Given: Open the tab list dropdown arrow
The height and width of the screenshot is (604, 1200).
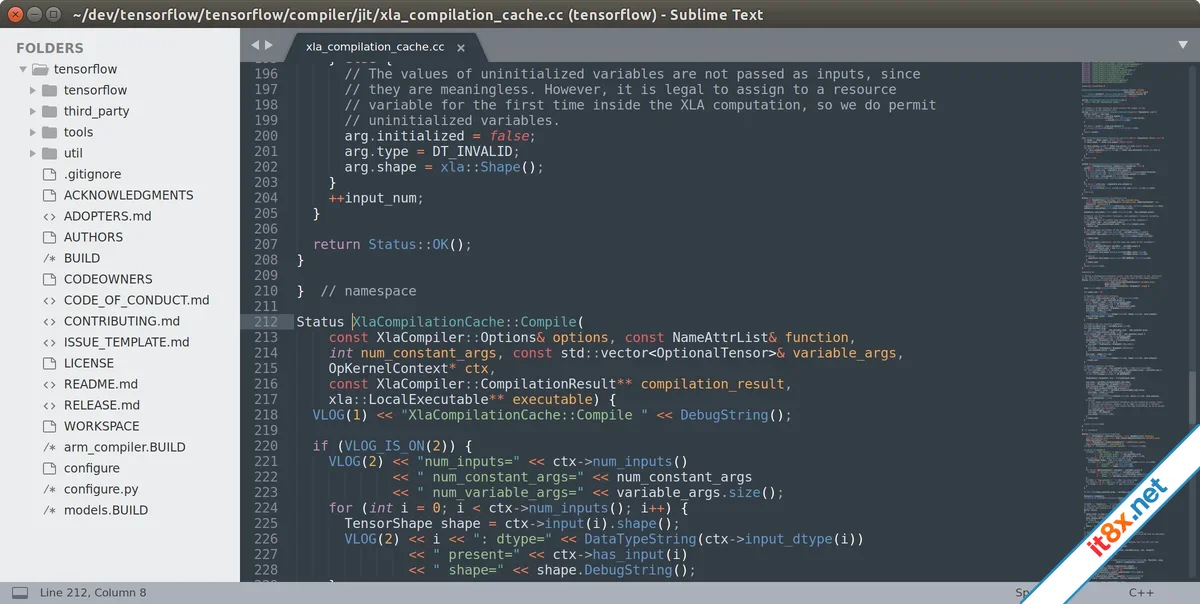Looking at the screenshot, I should pyautogui.click(x=1182, y=45).
